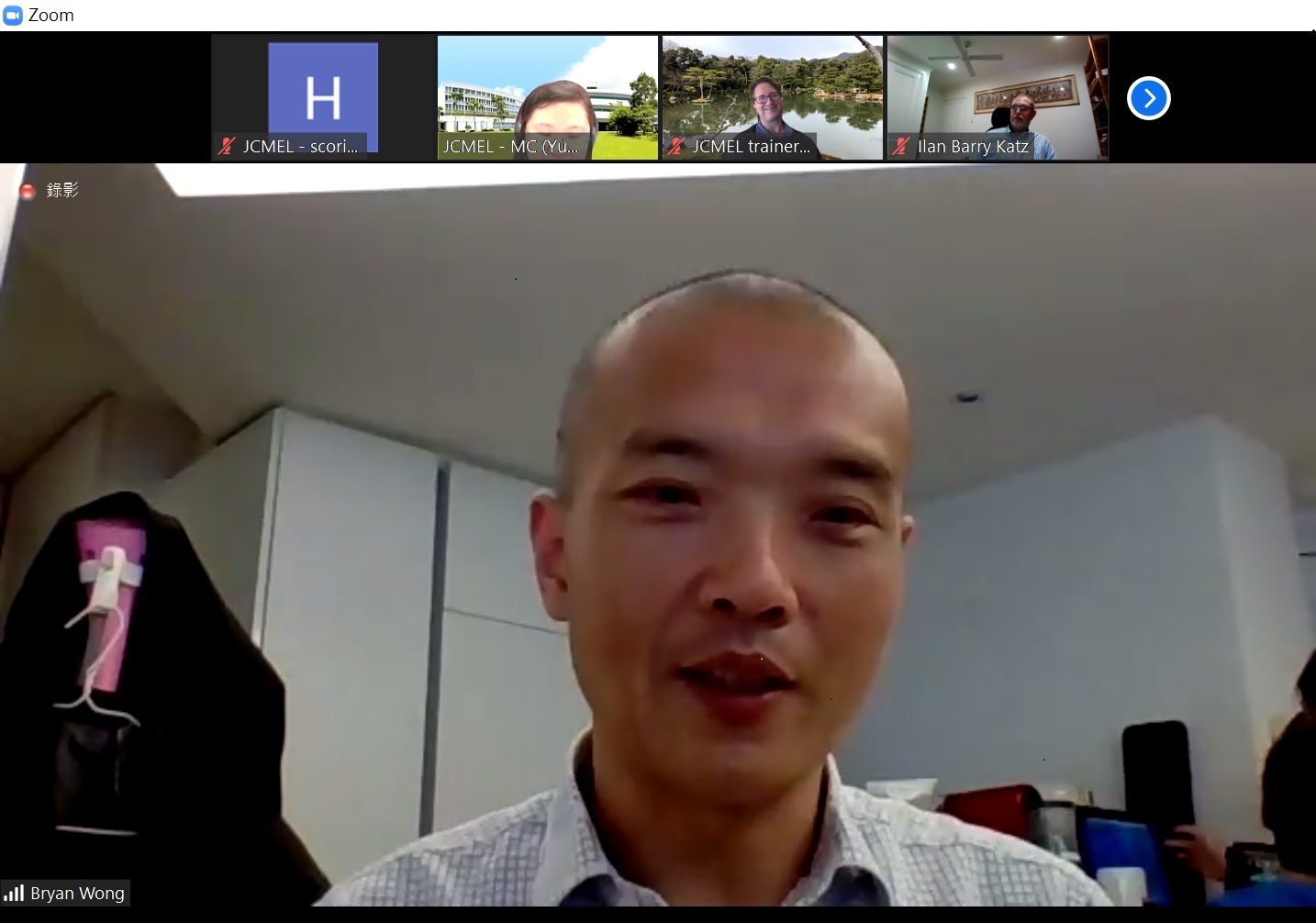
Task: Click the 錄影 recording label
Action: 62,190
